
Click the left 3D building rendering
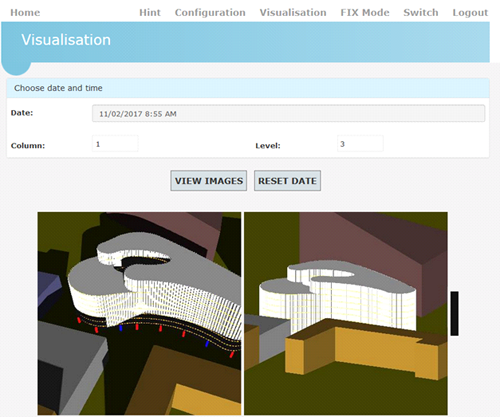(x=139, y=313)
